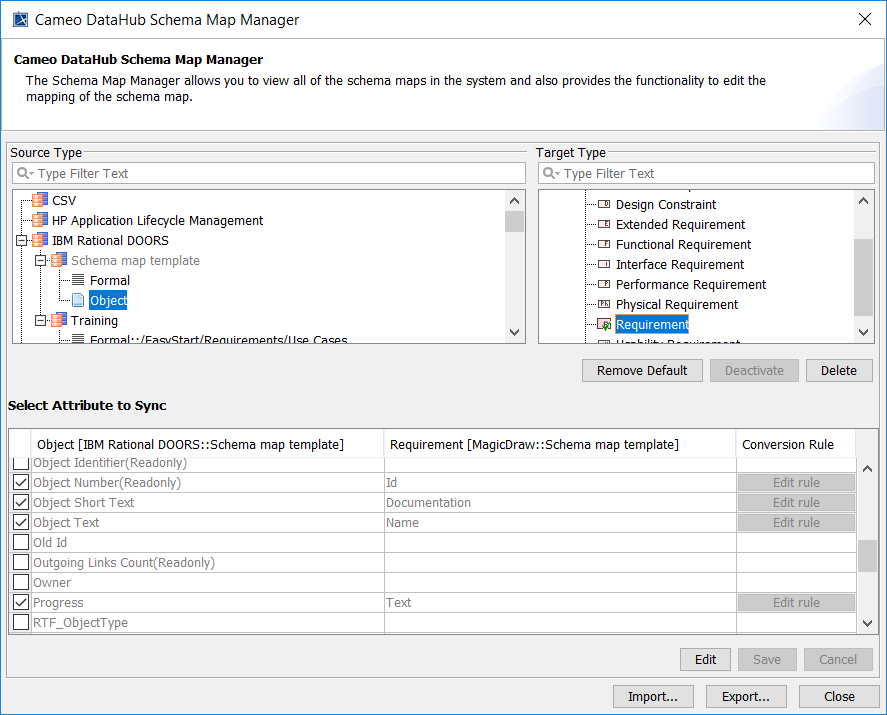Click the Design Constraint type icon
Viewport: 887px width, 715px height.
(604, 205)
